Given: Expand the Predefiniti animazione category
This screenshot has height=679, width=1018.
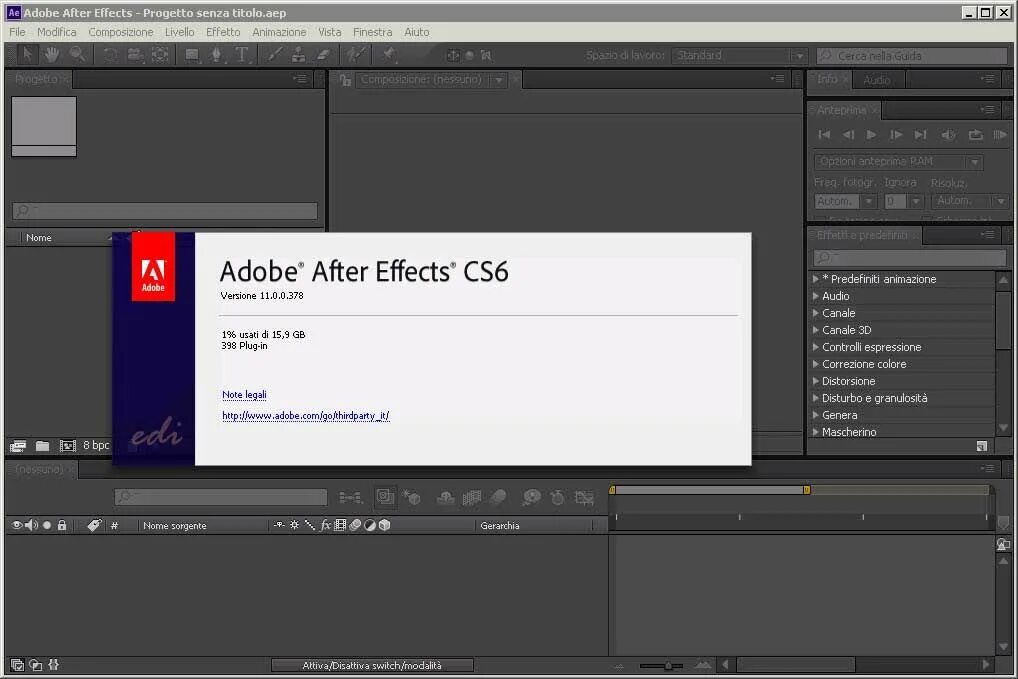Looking at the screenshot, I should click(x=815, y=279).
